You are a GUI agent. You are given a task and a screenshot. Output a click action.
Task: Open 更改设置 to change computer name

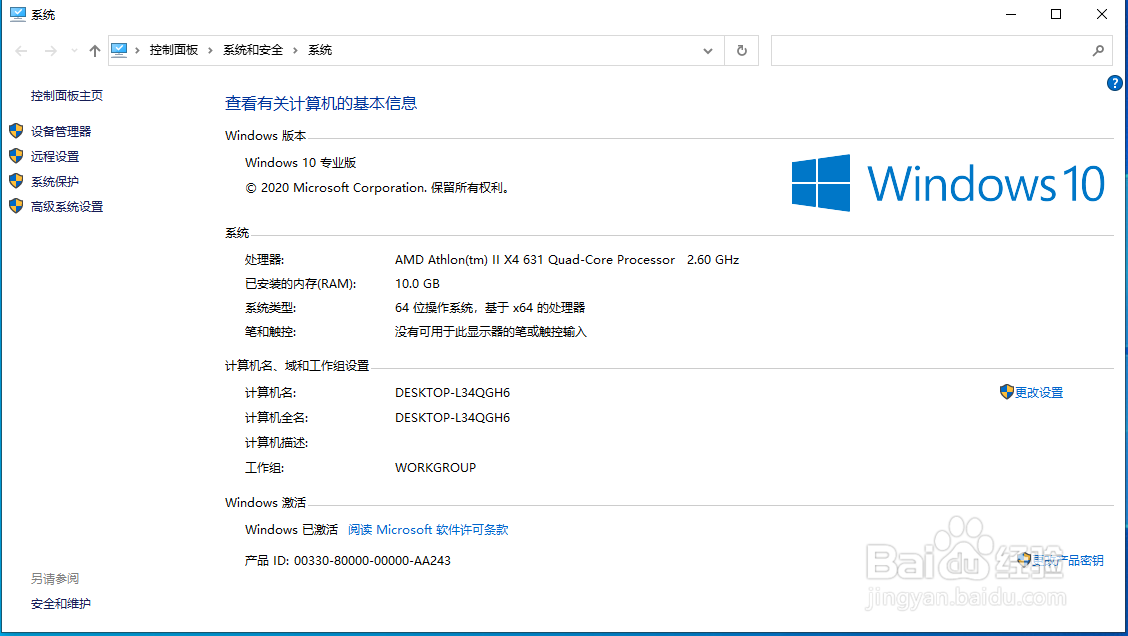click(1038, 392)
